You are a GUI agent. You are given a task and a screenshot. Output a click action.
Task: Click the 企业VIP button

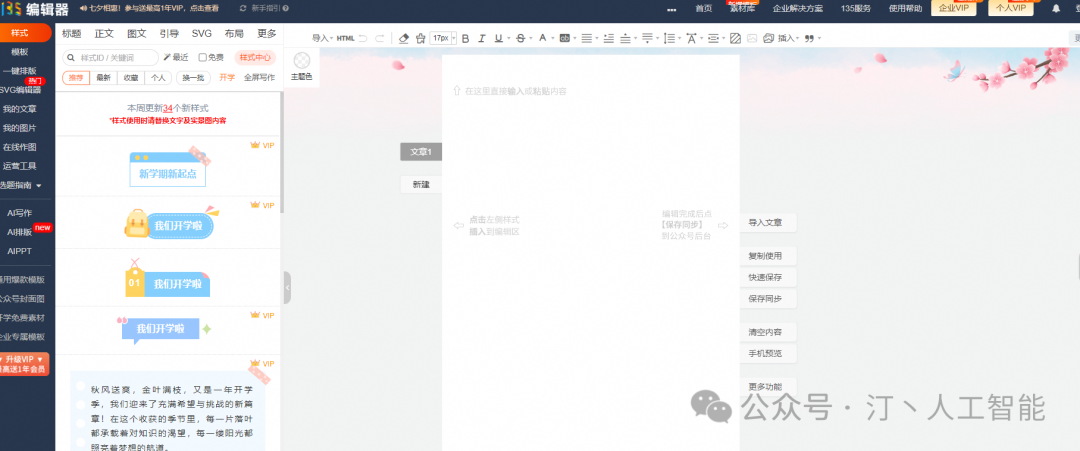(x=953, y=8)
